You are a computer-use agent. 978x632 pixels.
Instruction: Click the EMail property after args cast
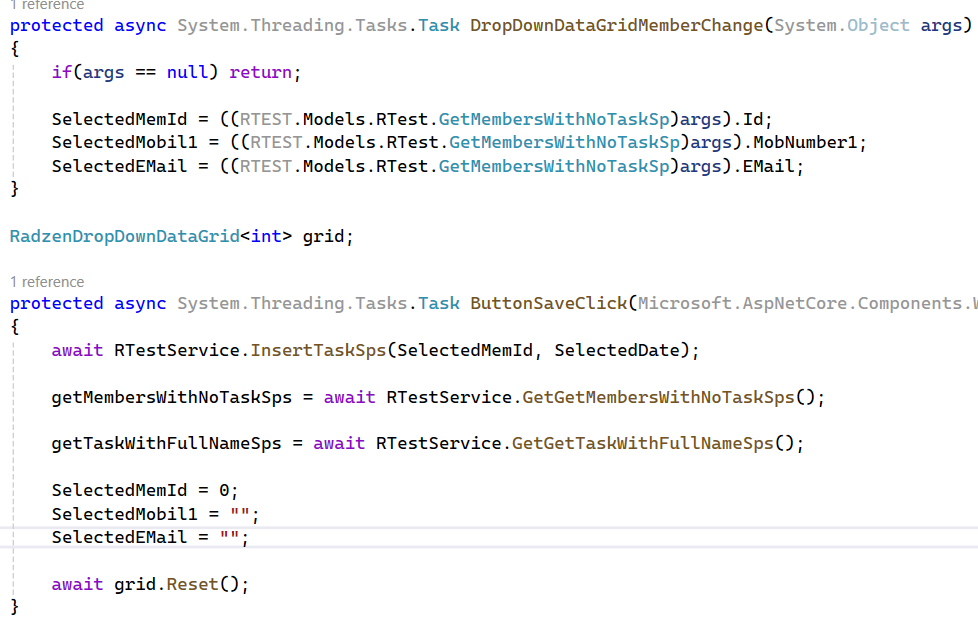click(768, 167)
